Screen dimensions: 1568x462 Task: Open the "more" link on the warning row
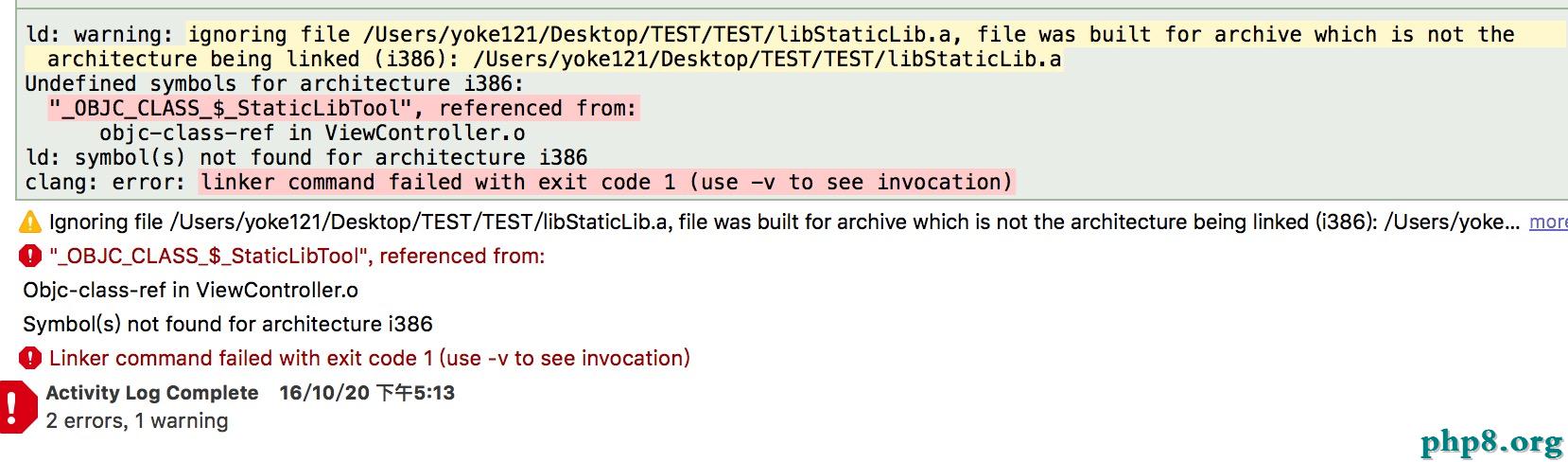click(x=1548, y=222)
